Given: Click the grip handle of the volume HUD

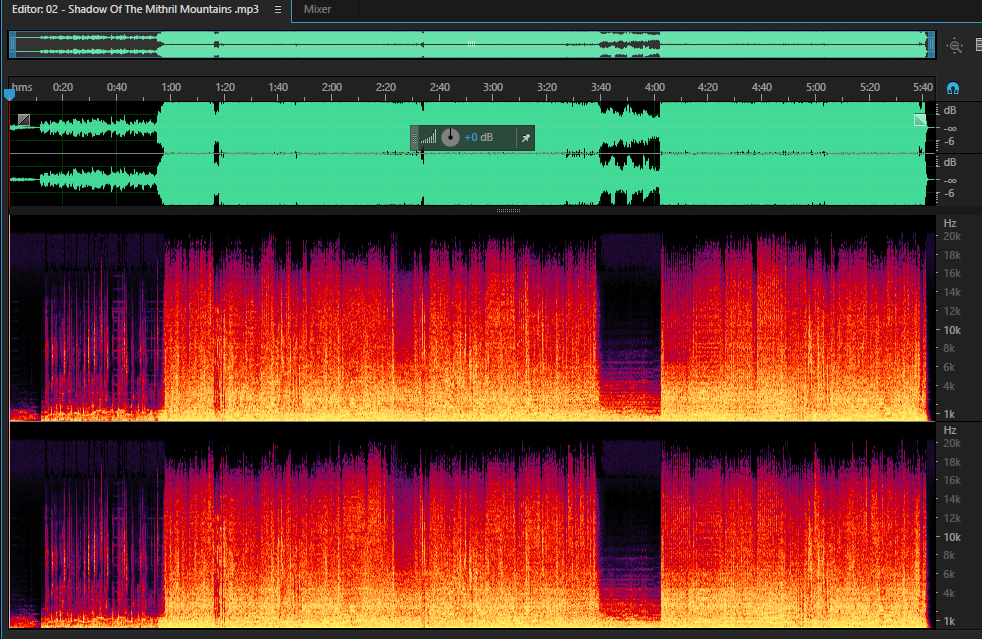Looking at the screenshot, I should (414, 138).
